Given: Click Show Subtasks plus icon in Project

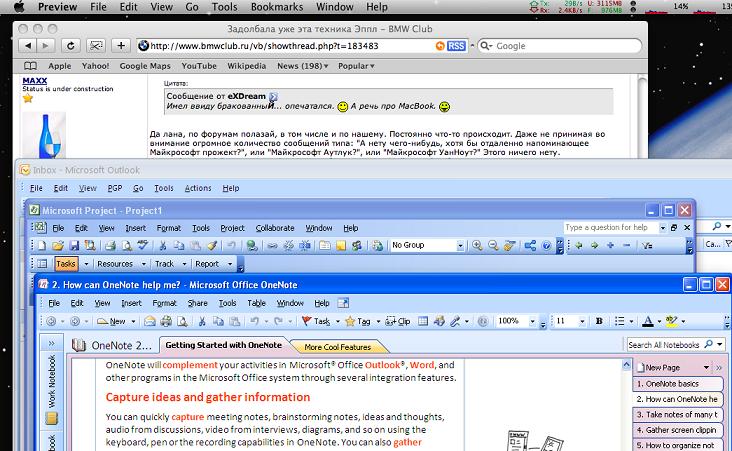Looking at the screenshot, I should click(610, 246).
